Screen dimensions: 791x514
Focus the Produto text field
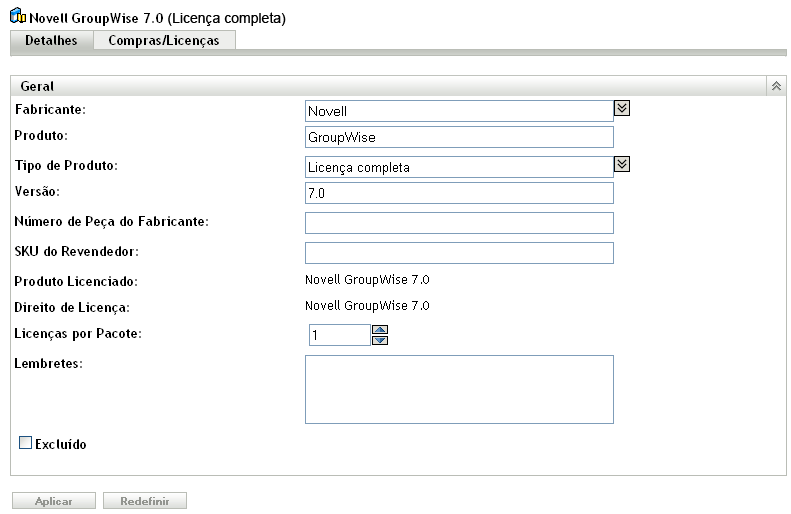(458, 137)
